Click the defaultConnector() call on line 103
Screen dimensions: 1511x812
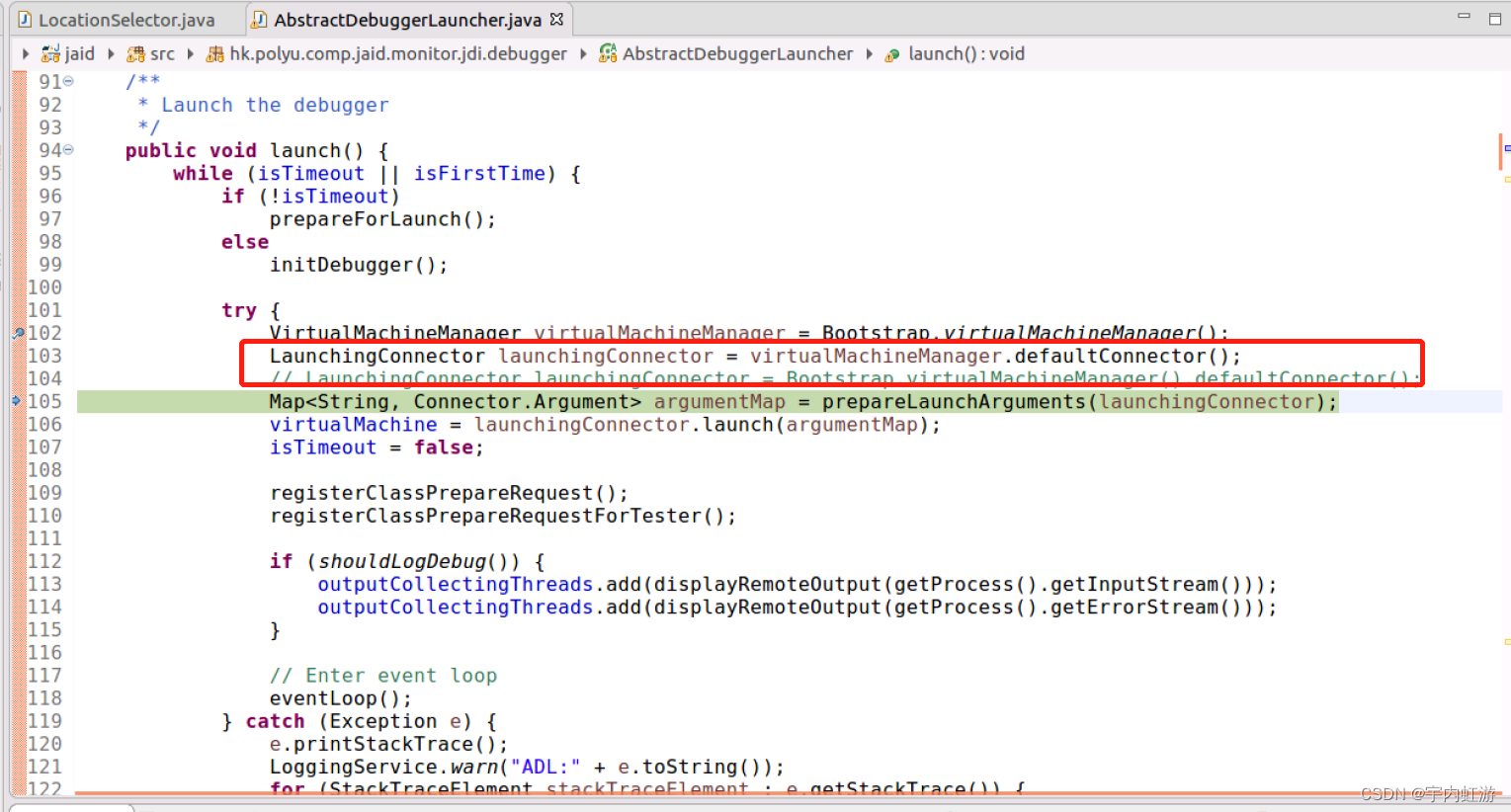click(1122, 356)
